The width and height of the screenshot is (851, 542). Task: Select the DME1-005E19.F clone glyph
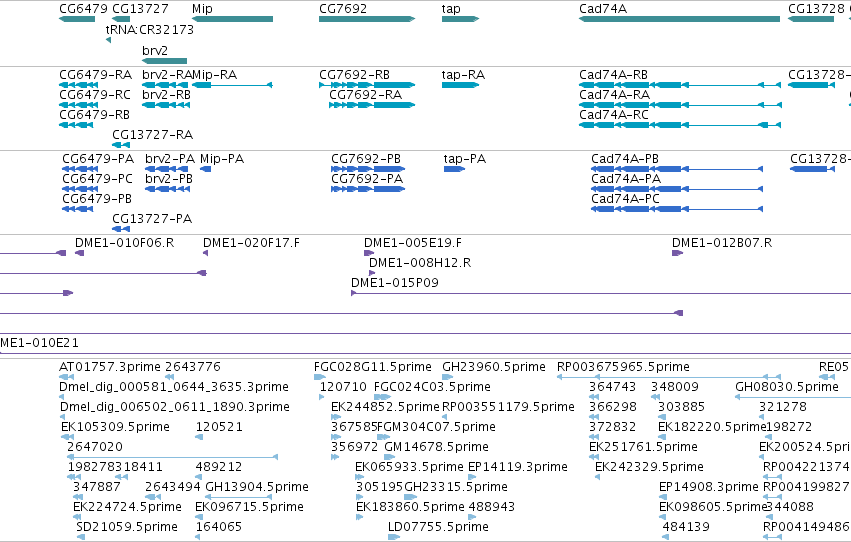click(x=369, y=253)
